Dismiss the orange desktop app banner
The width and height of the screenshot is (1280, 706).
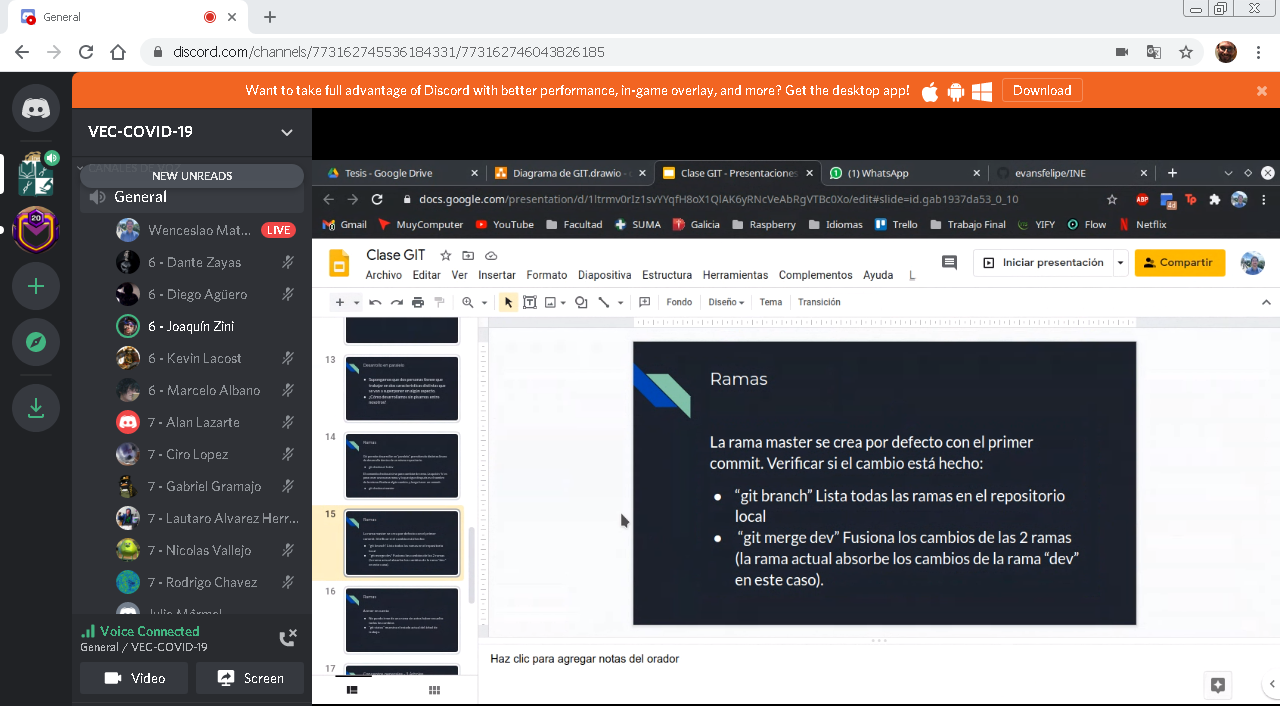[1262, 90]
